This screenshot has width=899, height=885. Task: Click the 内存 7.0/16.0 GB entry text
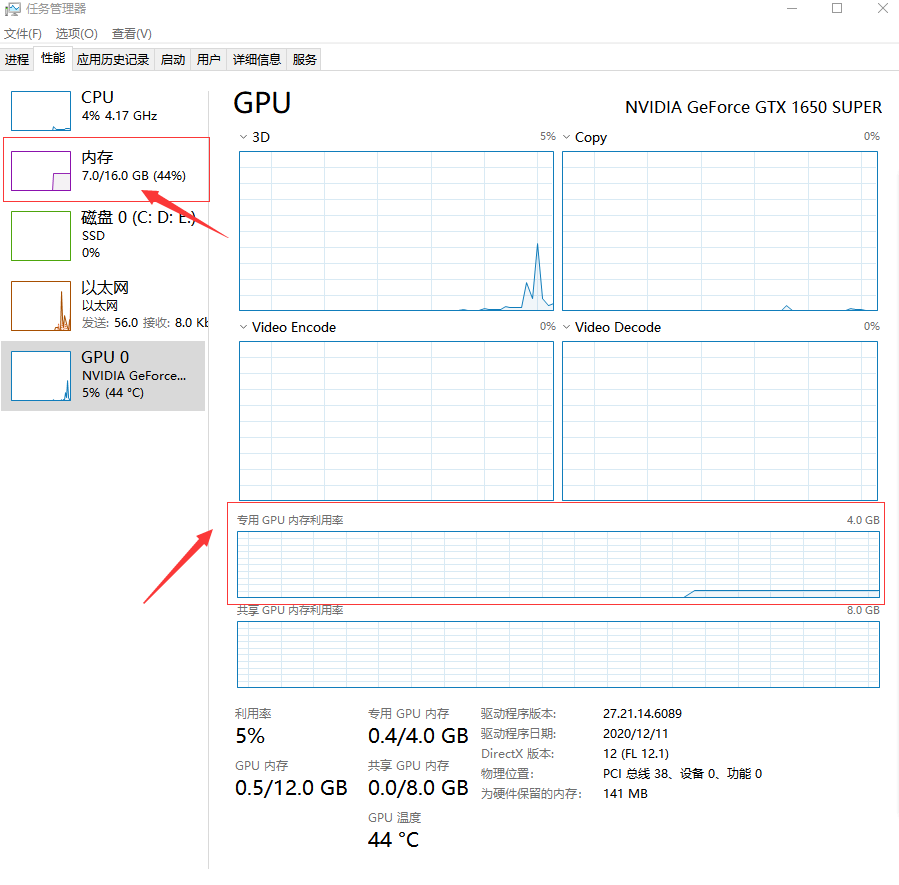click(x=134, y=175)
